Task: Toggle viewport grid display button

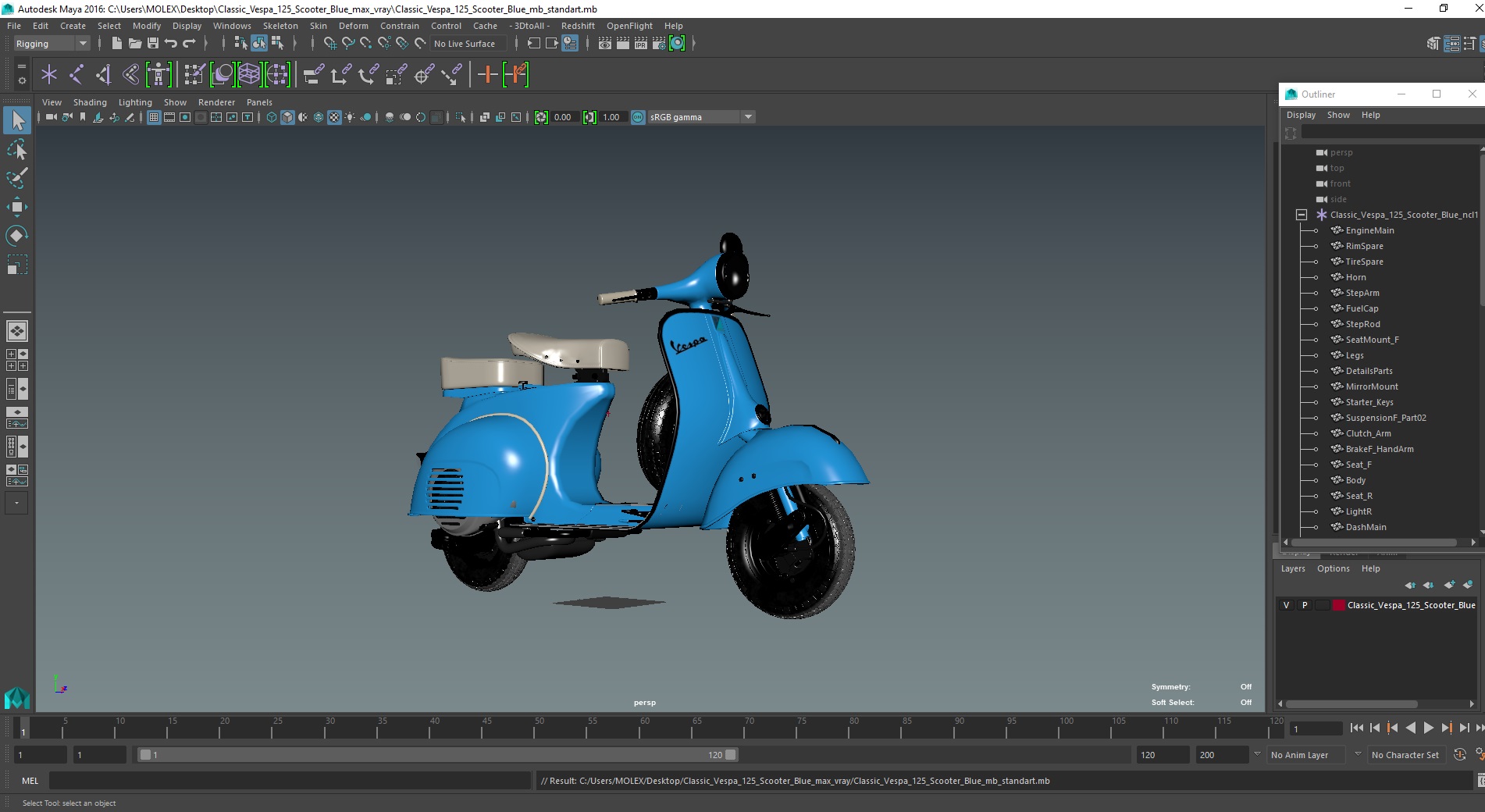Action: (154, 117)
